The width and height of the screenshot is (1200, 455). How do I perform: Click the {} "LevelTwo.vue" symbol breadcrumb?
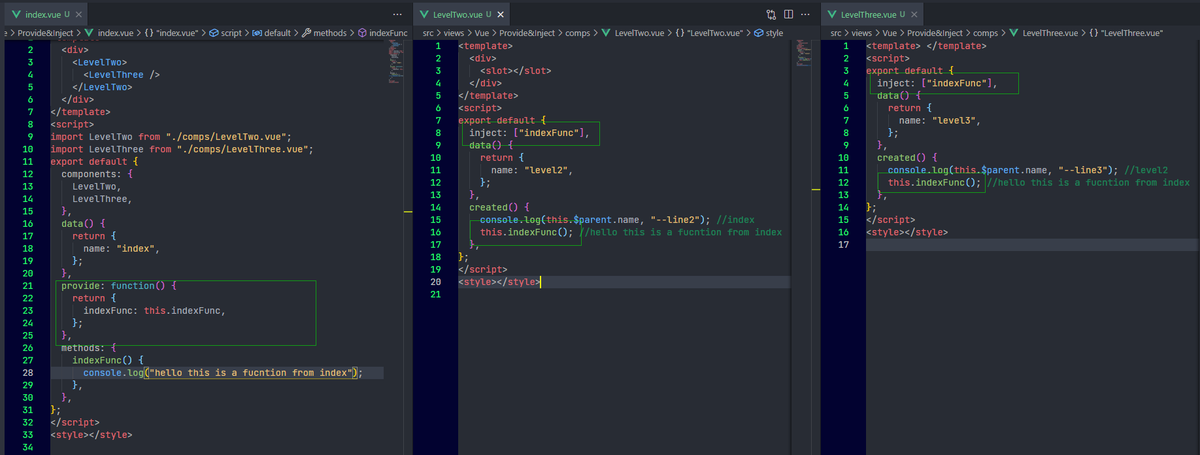(x=710, y=33)
